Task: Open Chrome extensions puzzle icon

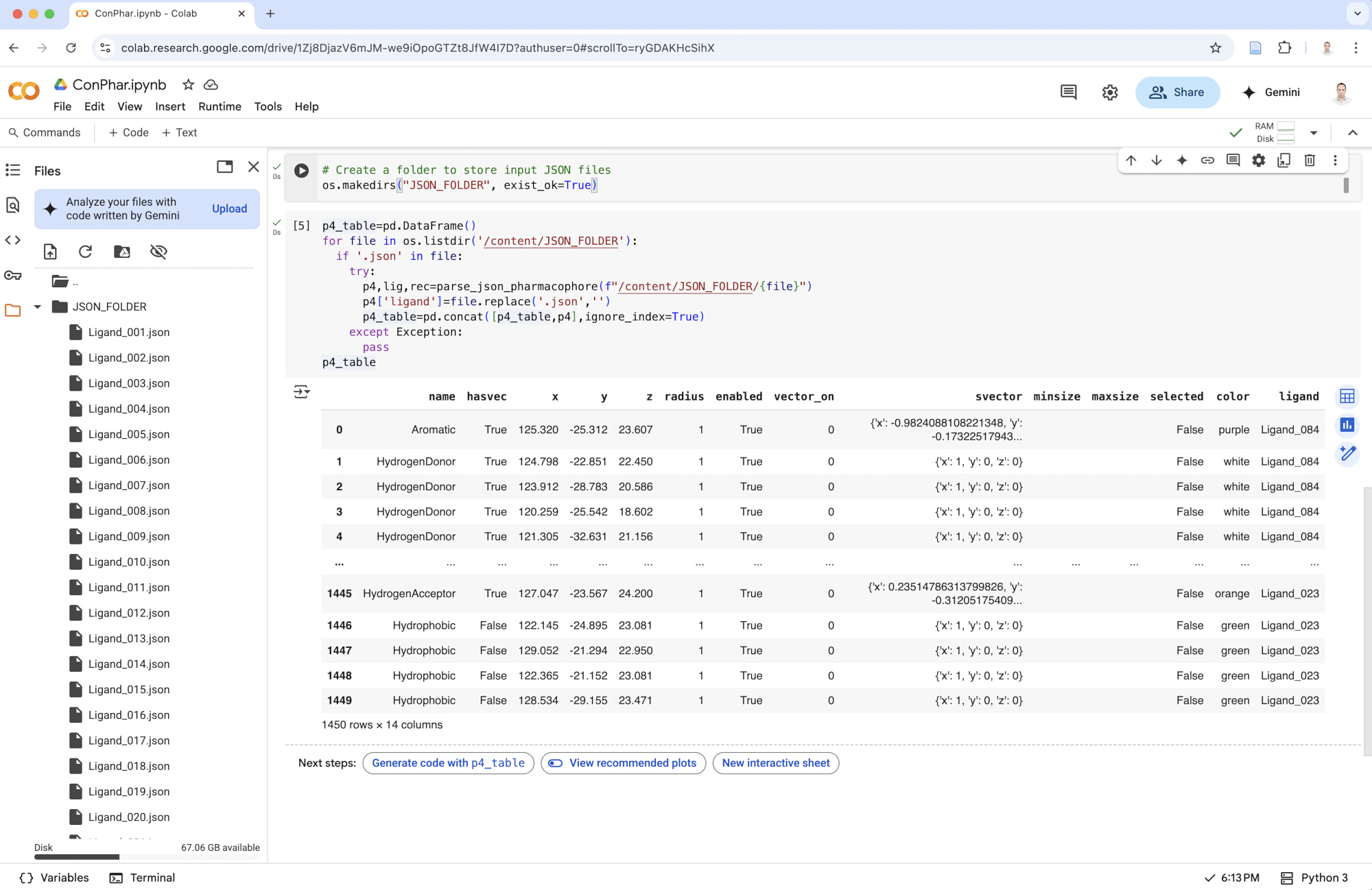Action: 1284,48
